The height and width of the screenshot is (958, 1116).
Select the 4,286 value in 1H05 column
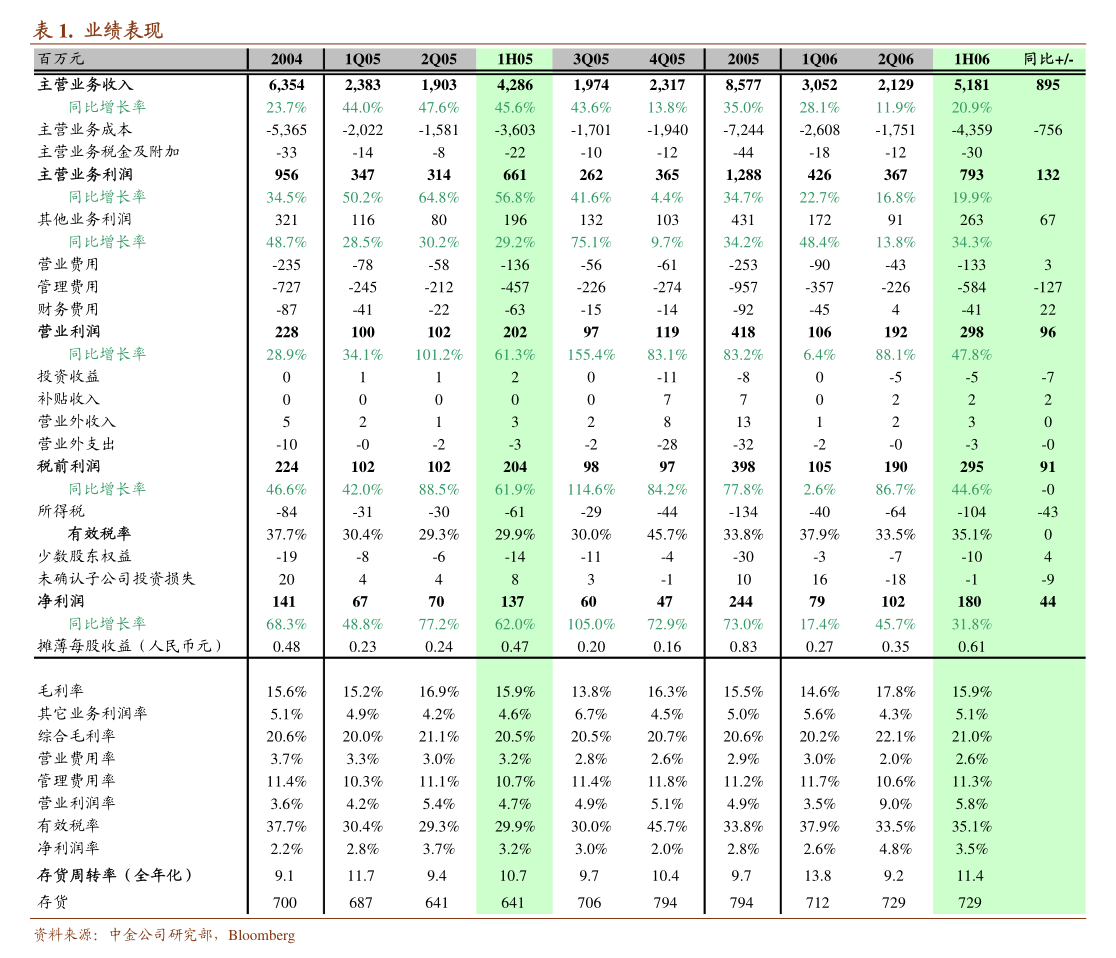(x=514, y=85)
